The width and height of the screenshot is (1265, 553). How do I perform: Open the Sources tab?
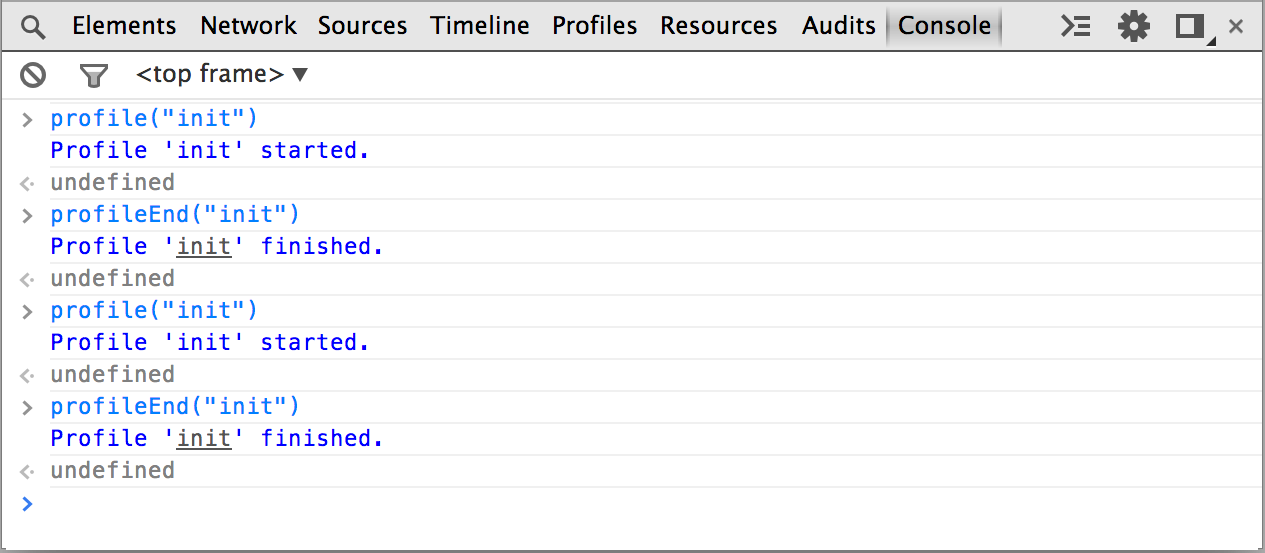click(x=362, y=27)
